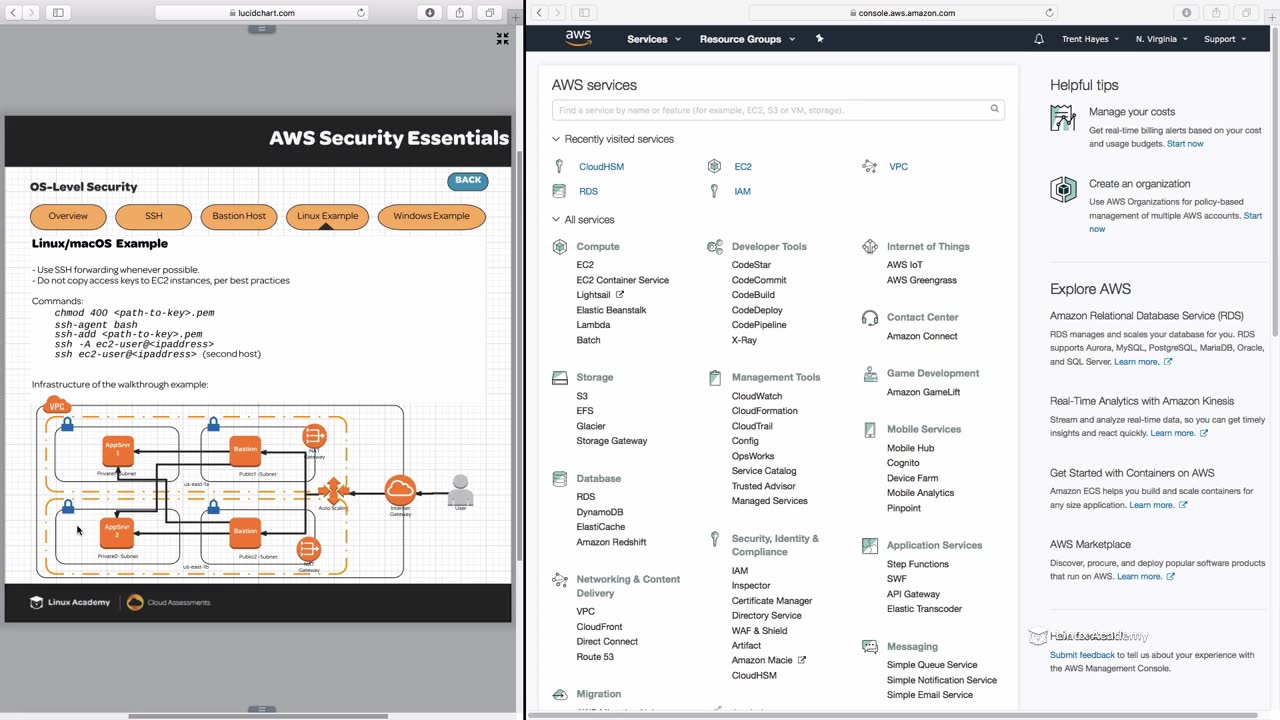The height and width of the screenshot is (720, 1280).
Task: Open the CloudTrail service link
Action: click(x=752, y=426)
